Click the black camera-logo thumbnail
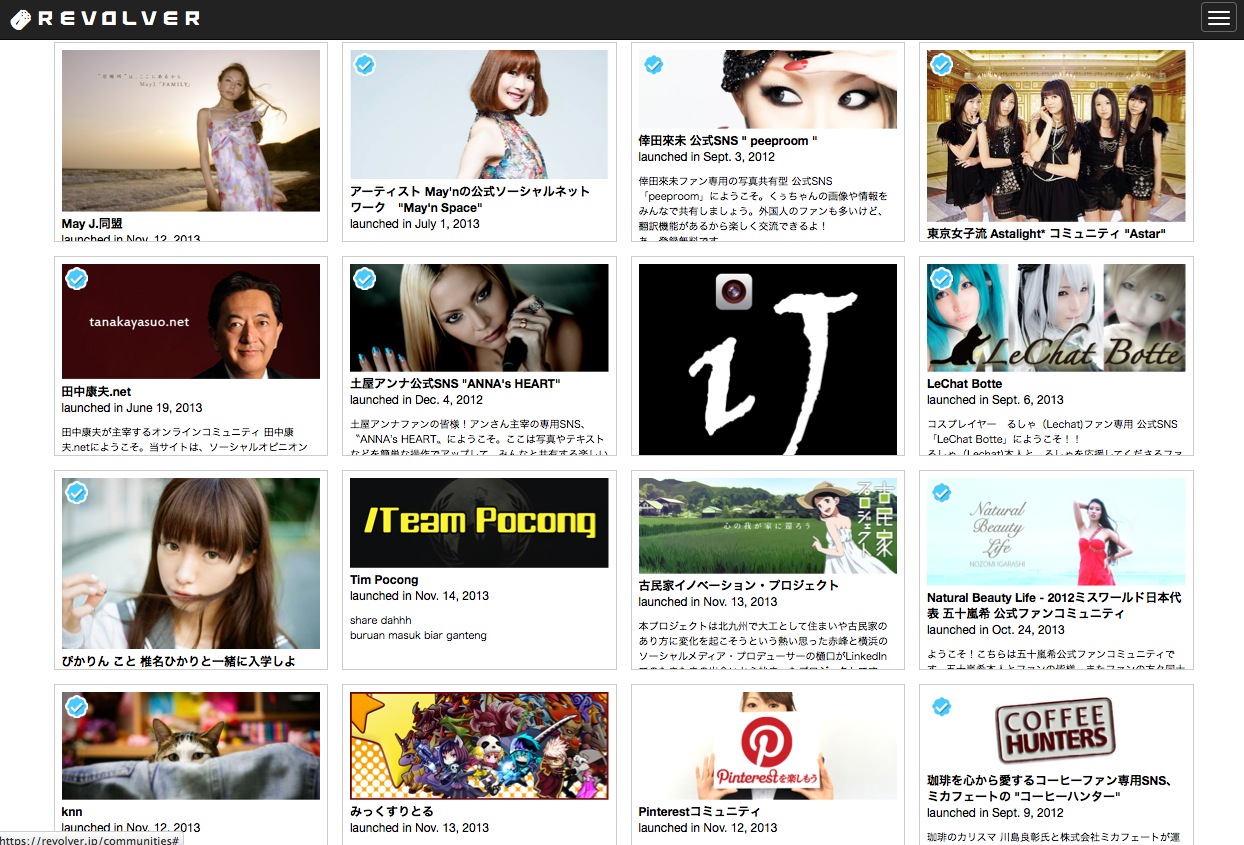The width and height of the screenshot is (1244, 845). click(767, 358)
